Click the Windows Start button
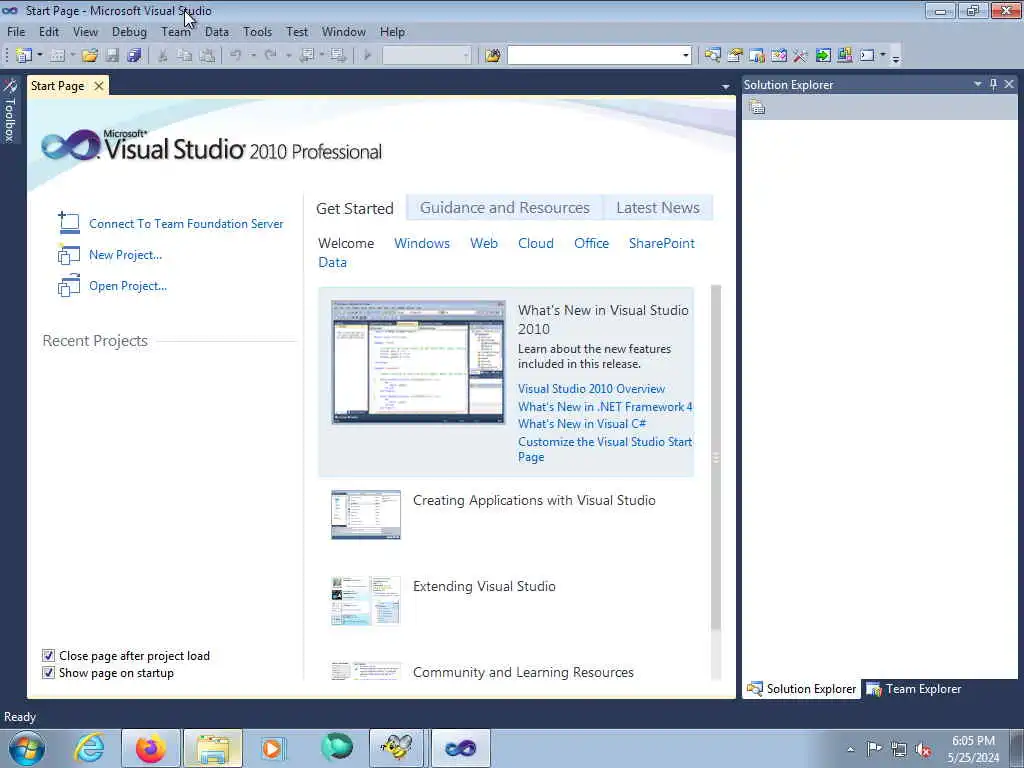This screenshot has width=1024, height=768. click(x=27, y=748)
